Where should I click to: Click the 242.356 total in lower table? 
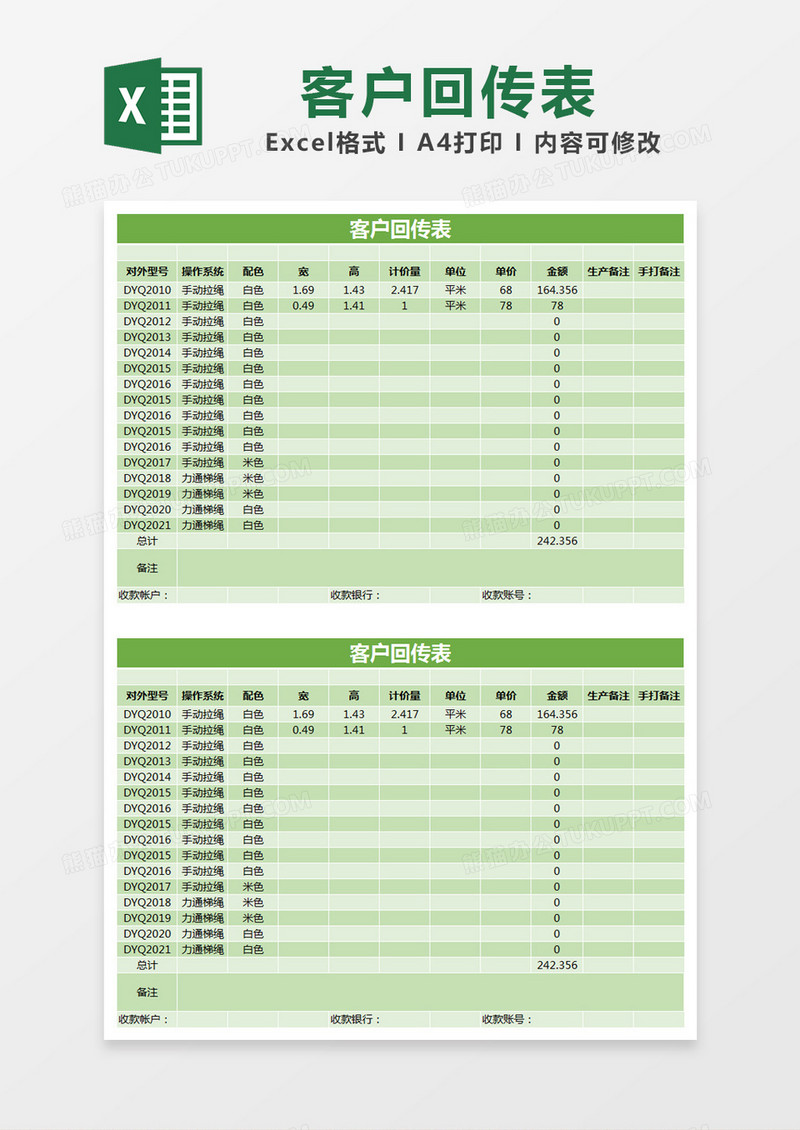point(557,965)
